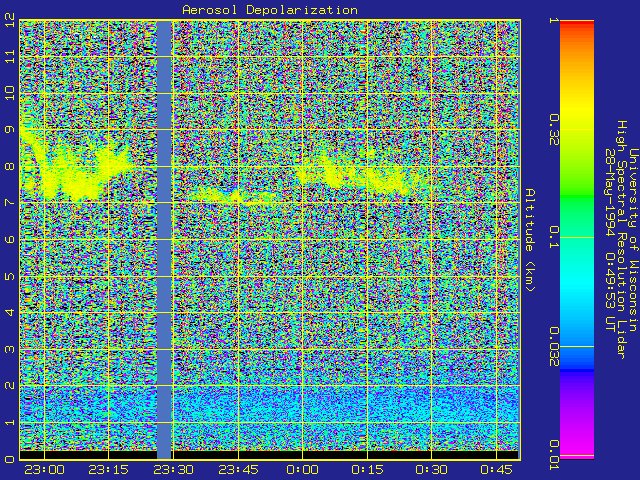Click the 'University of Wisconsin' text
640x480 pixels.
[x=633, y=240]
